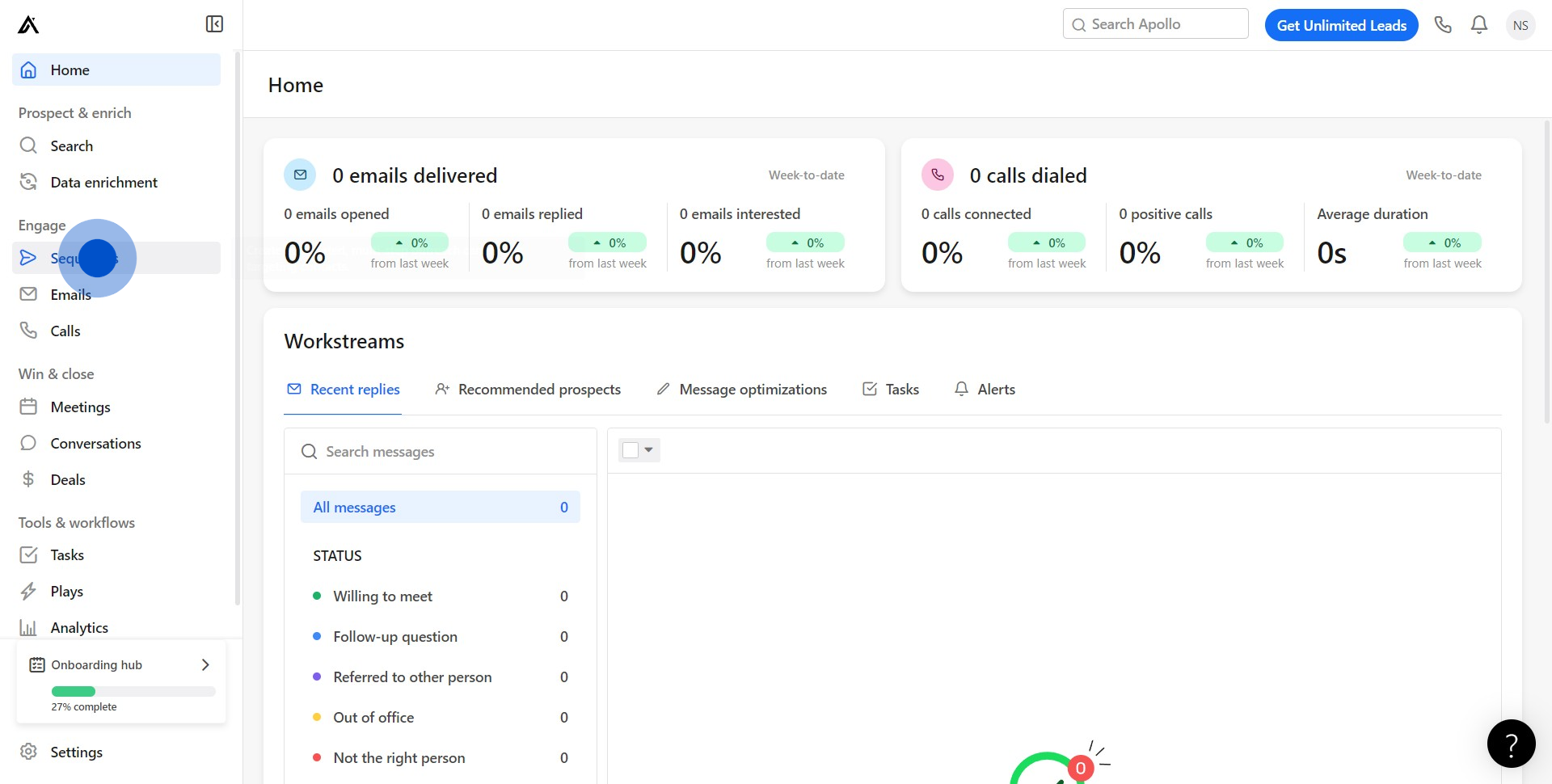The image size is (1552, 784).
Task: Open Data enrichment in sidebar
Action: 103,183
